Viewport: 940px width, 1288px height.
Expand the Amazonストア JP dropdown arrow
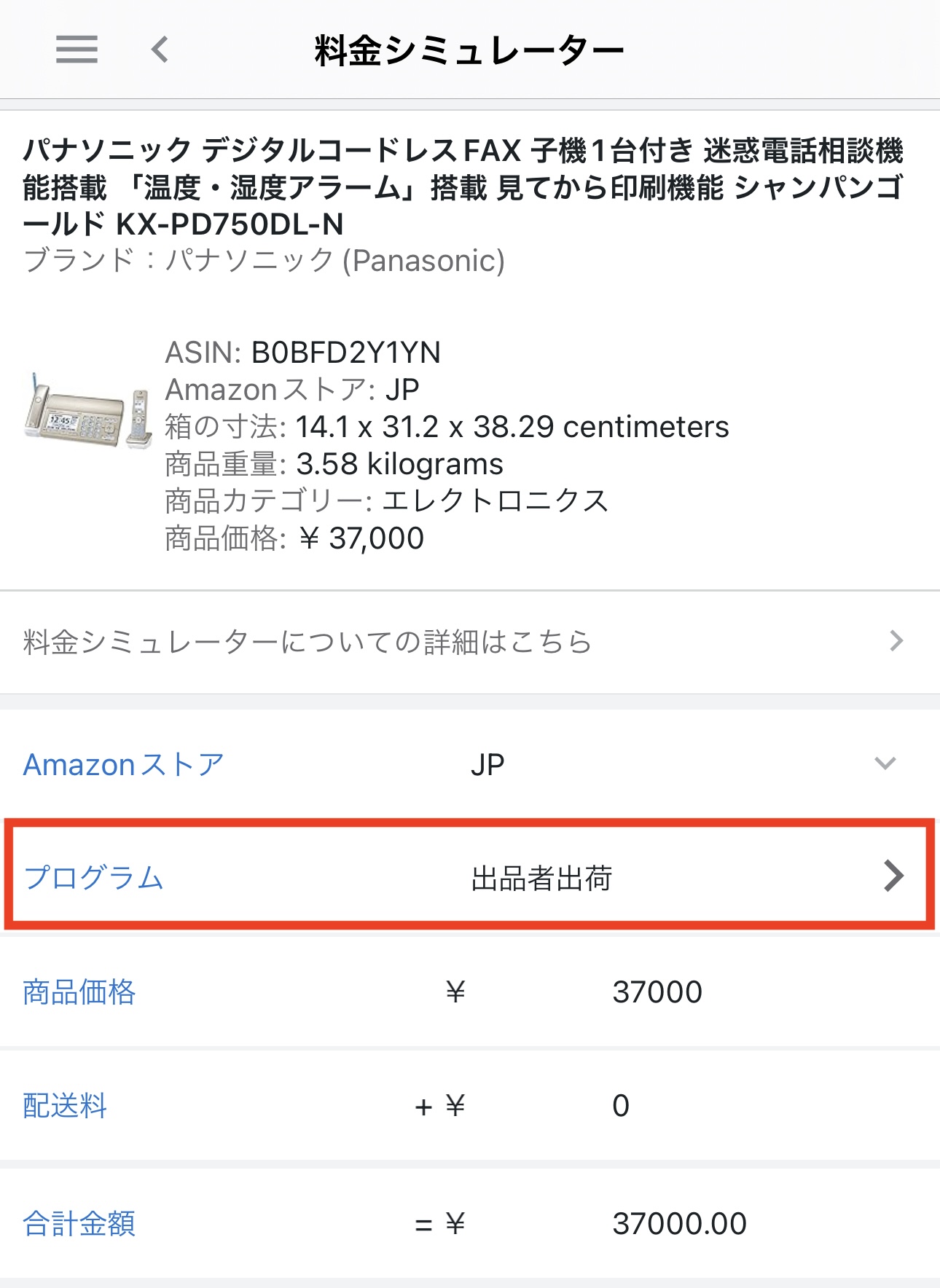click(x=885, y=763)
